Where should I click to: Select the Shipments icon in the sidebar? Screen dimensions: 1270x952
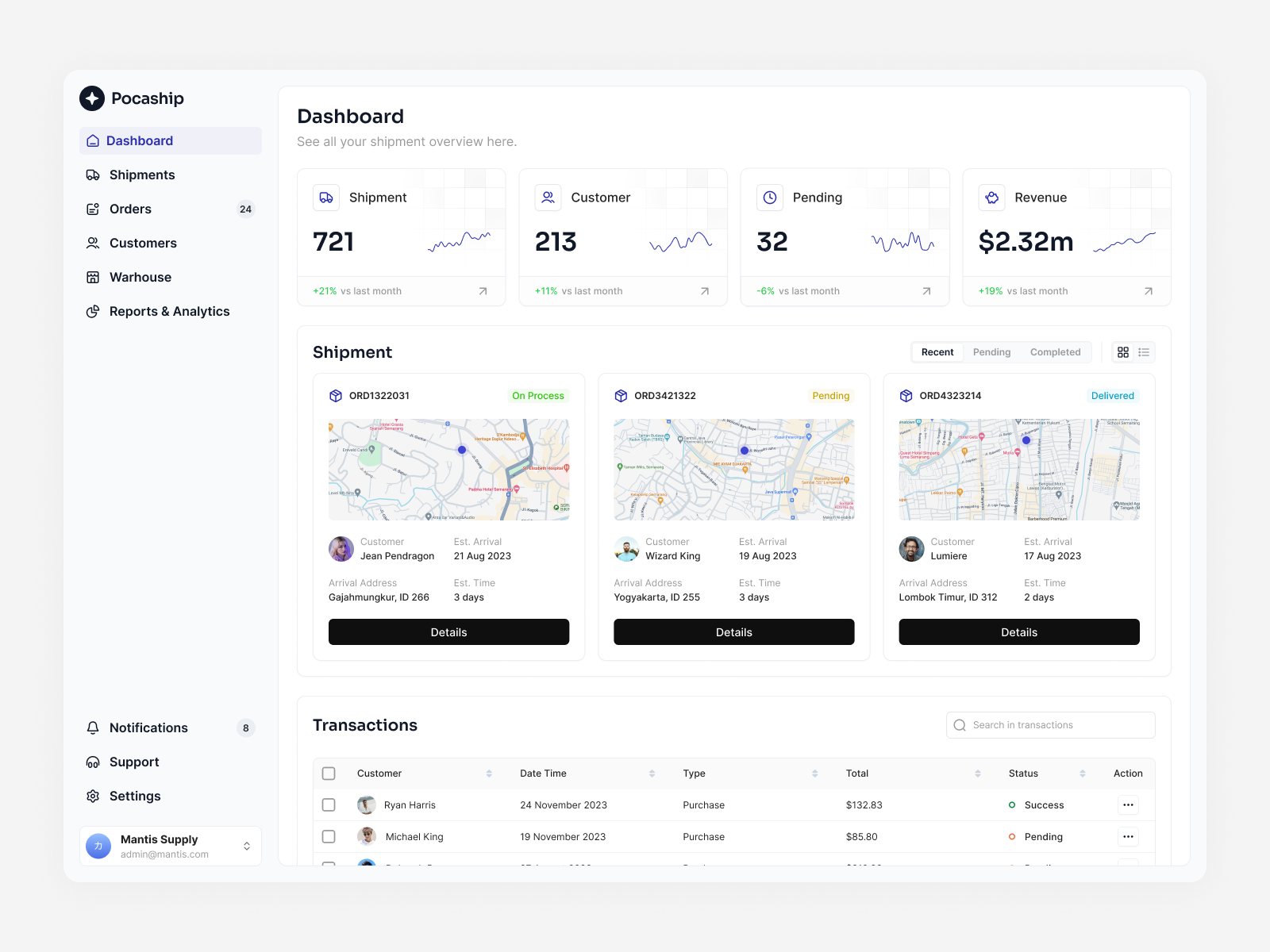(94, 175)
